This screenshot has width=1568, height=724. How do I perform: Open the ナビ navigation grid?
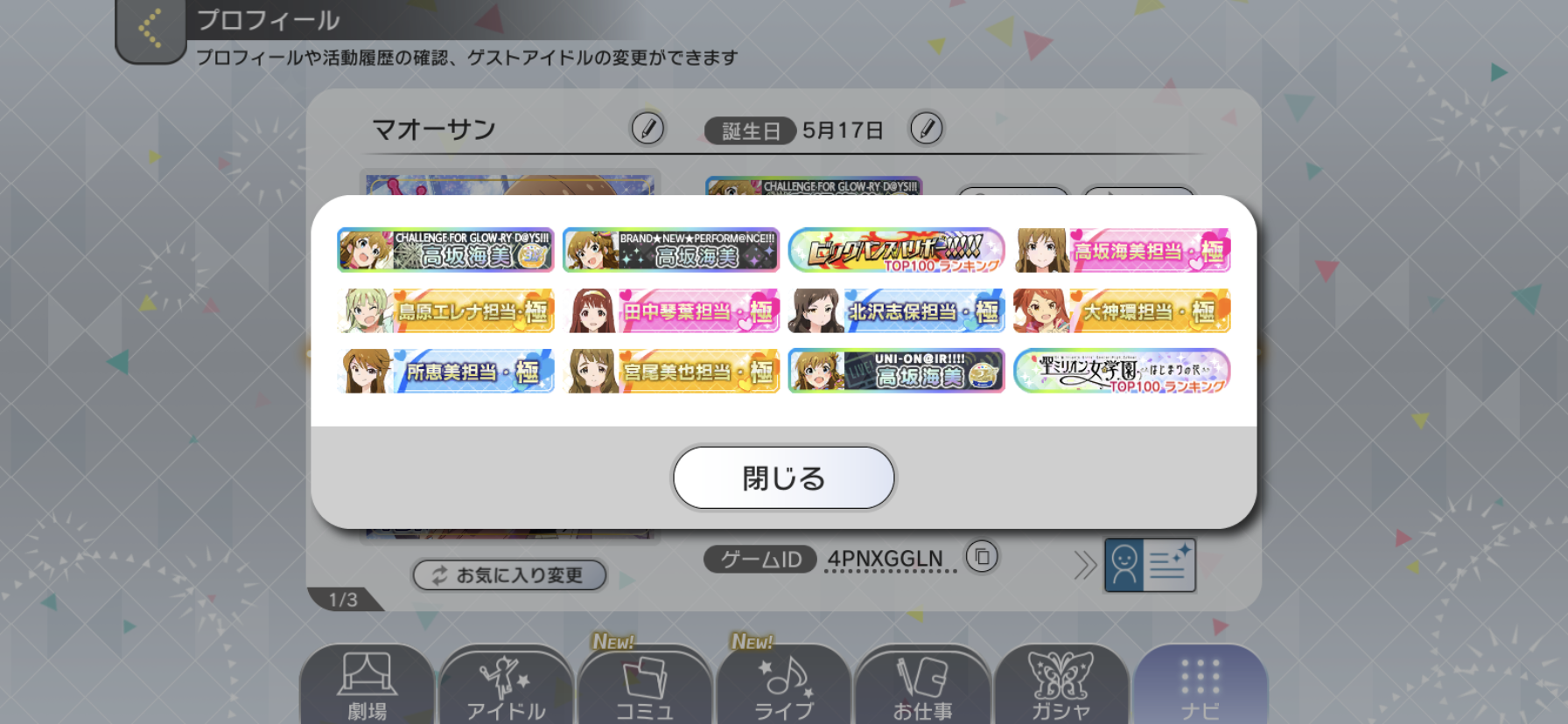pyautogui.click(x=1200, y=686)
